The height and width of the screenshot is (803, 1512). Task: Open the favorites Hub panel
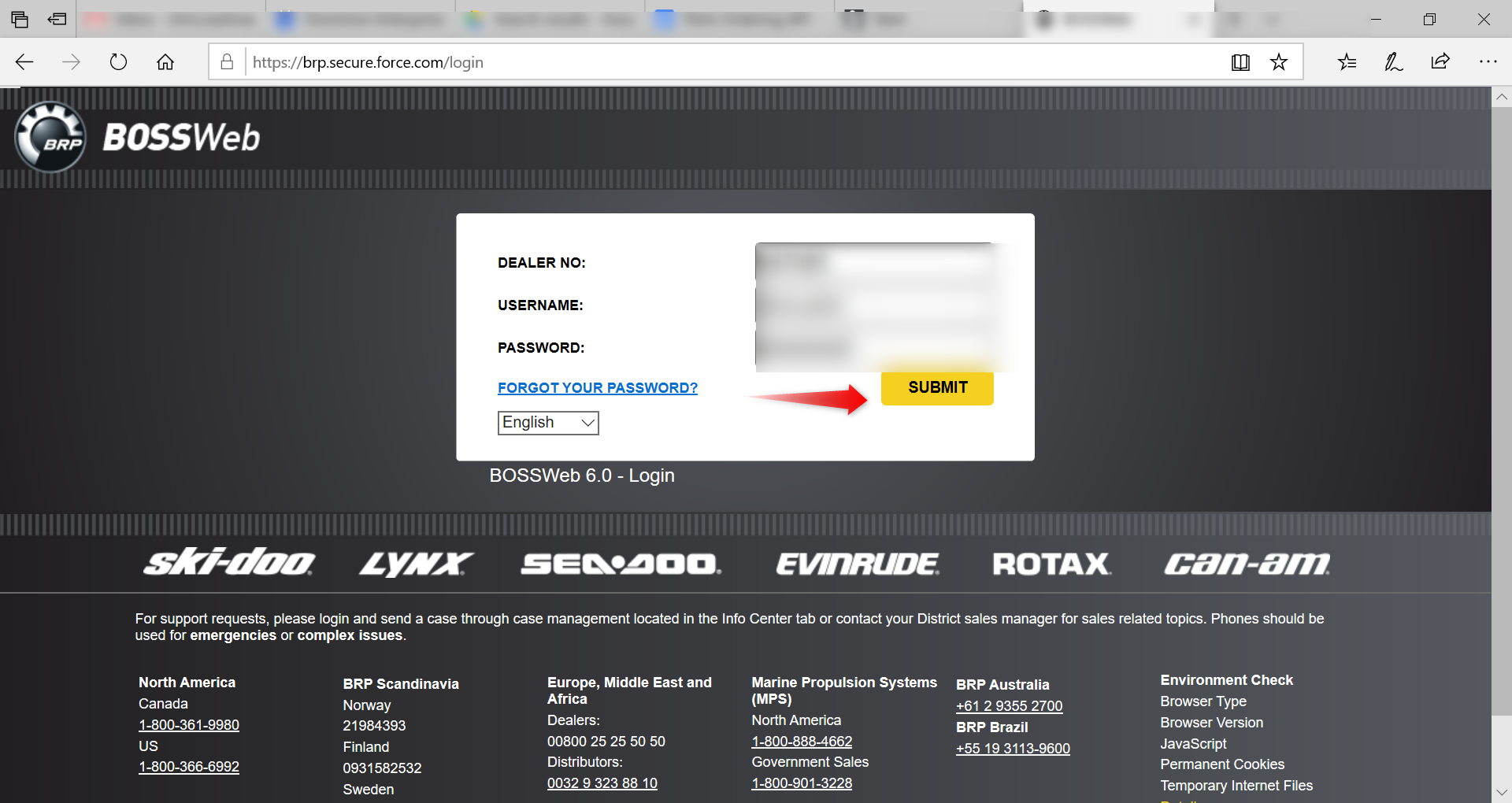pos(1347,61)
